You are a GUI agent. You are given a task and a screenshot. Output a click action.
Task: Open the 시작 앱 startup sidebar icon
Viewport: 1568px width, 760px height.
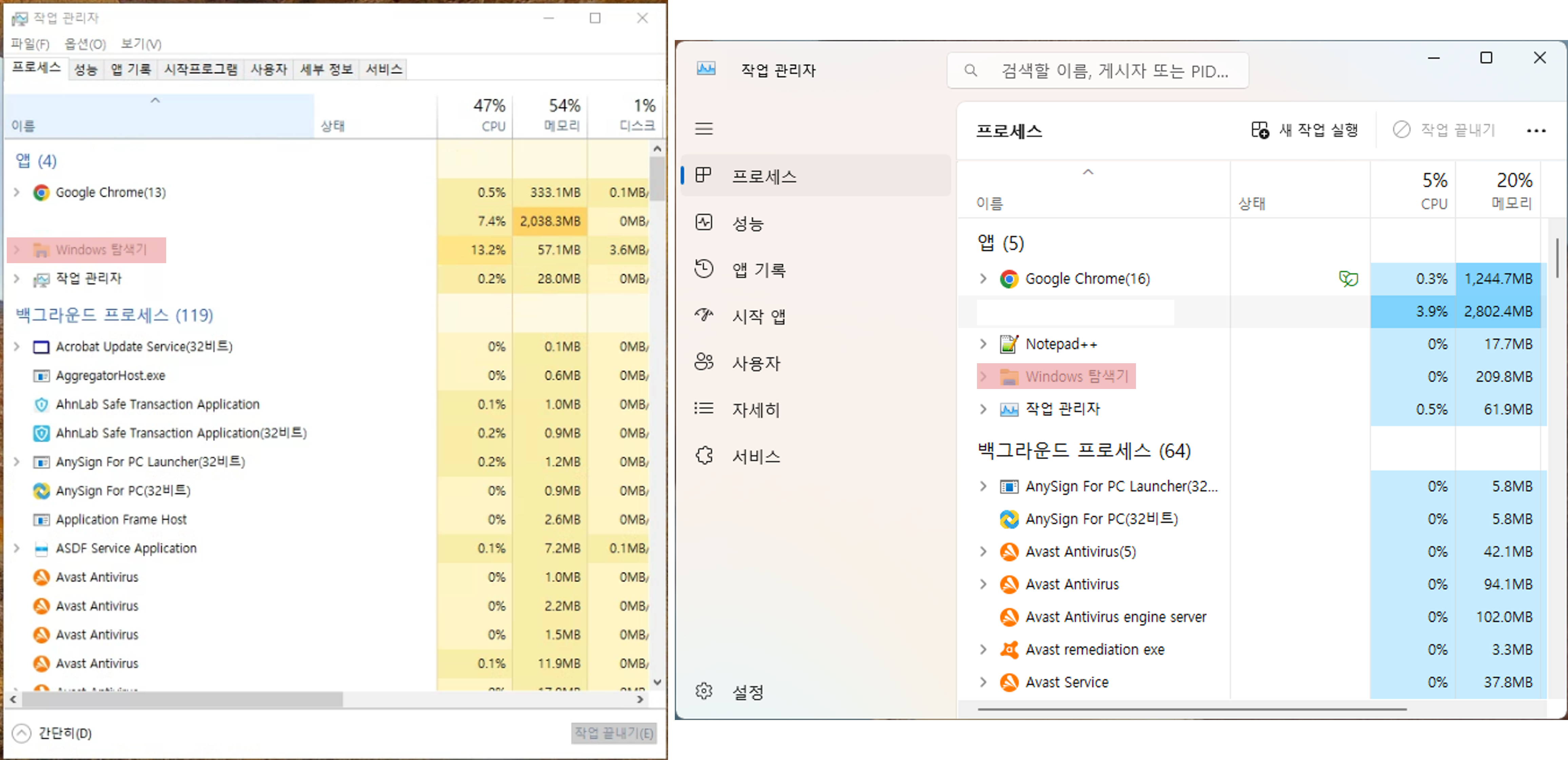[x=704, y=315]
